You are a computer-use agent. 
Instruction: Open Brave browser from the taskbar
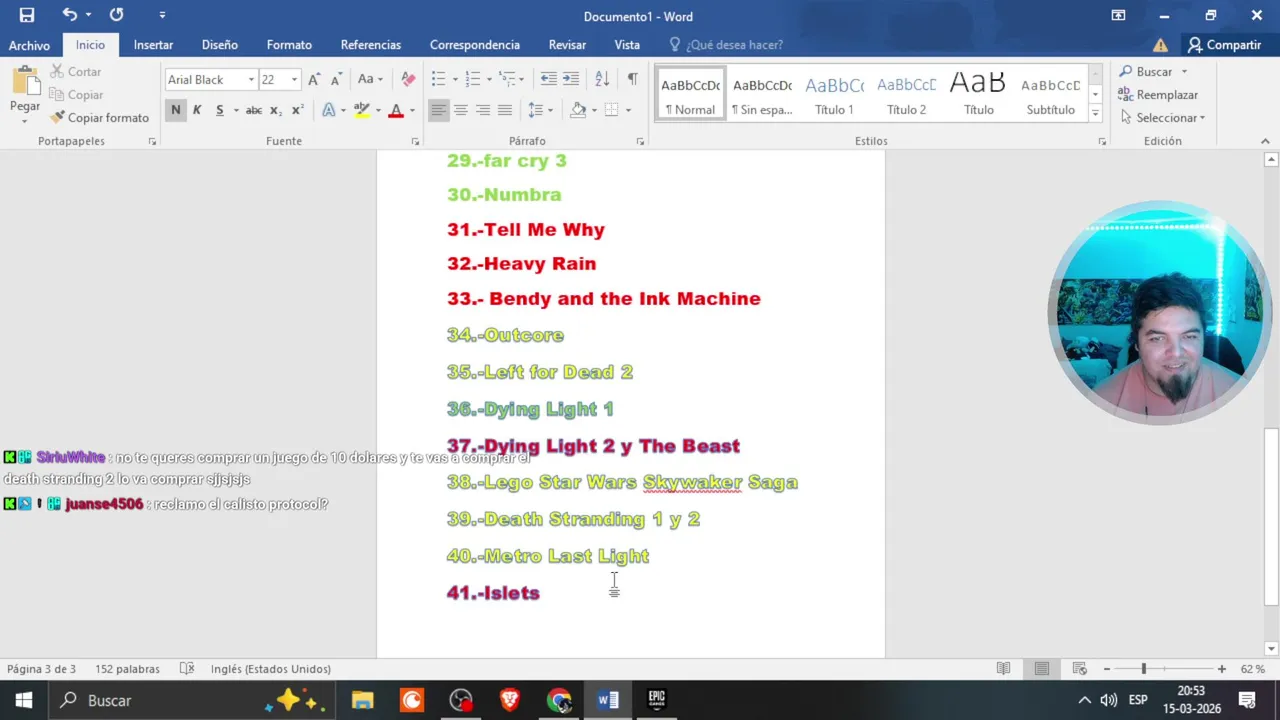point(509,700)
